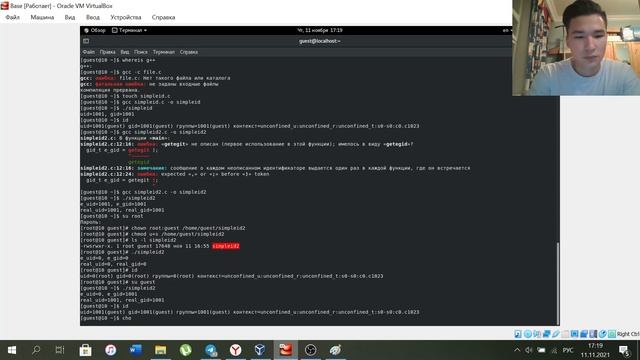
Task: Open the volume control in the system tray
Action: click(529, 350)
